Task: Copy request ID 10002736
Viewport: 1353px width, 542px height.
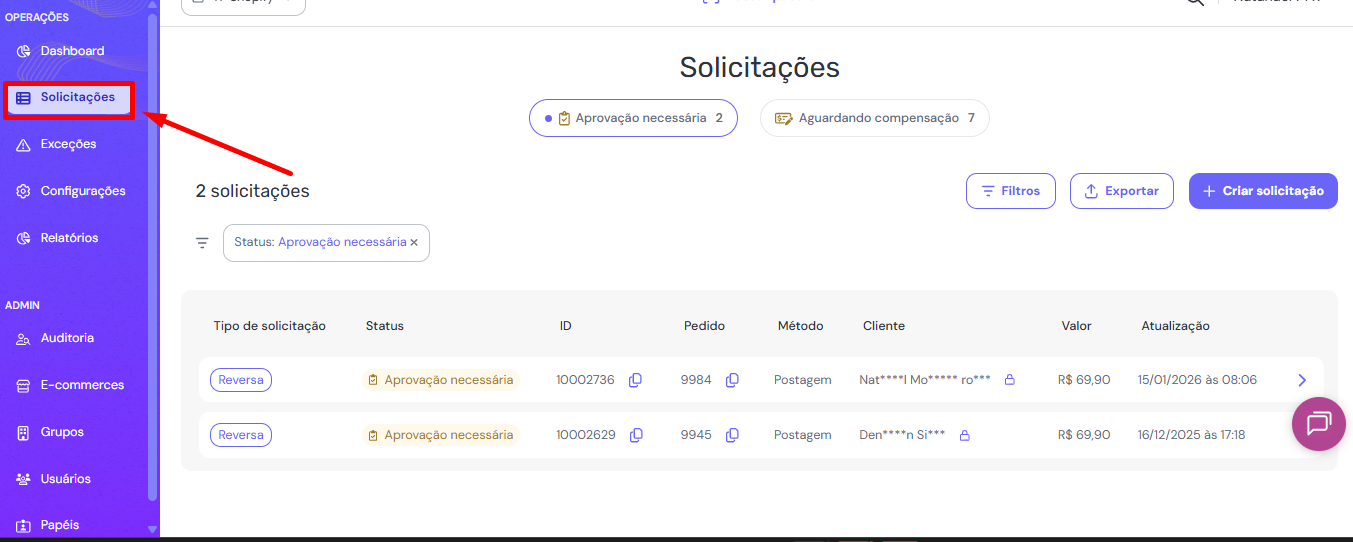Action: click(635, 380)
